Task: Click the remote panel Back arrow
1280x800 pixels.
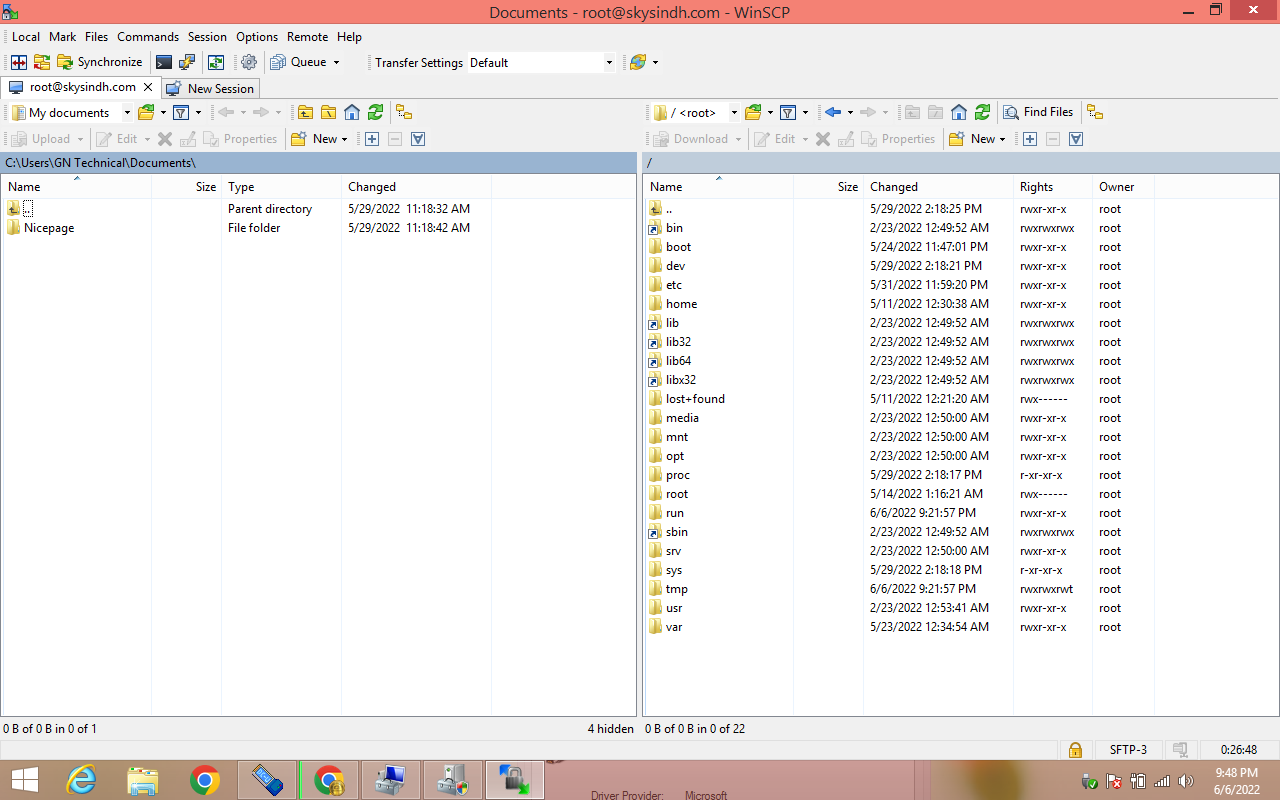Action: coord(832,112)
